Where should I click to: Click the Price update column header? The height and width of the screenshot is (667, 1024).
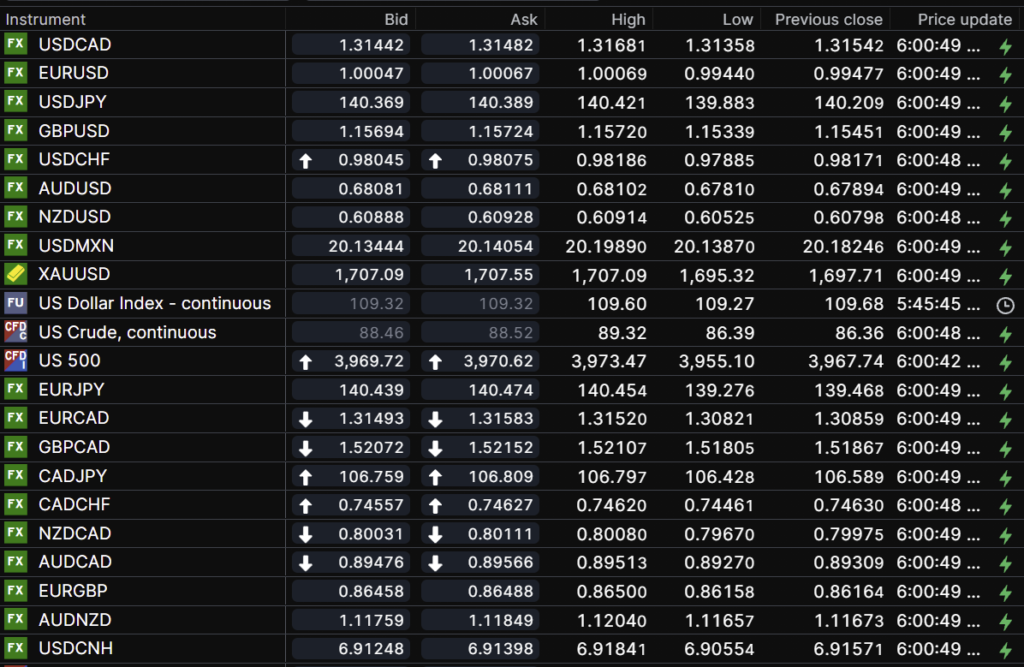(964, 19)
